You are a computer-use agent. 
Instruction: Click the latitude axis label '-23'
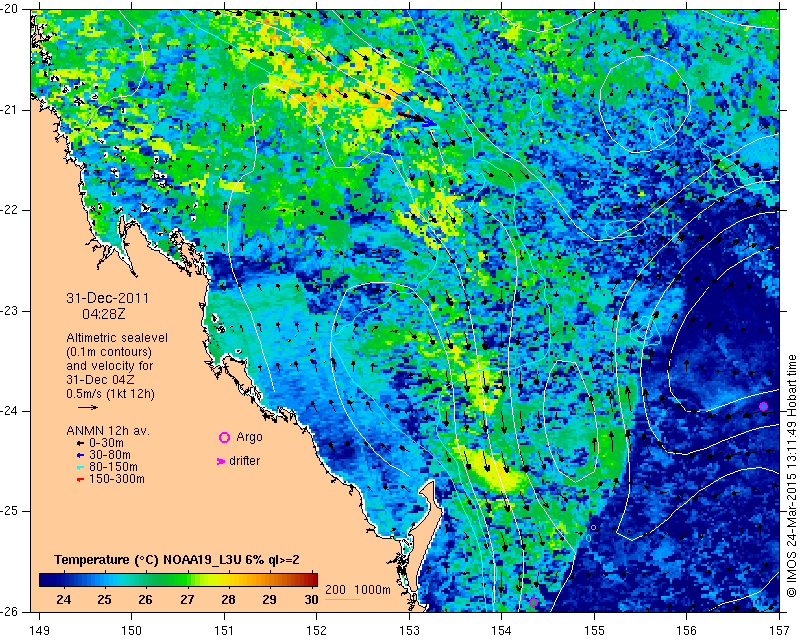click(x=10, y=311)
